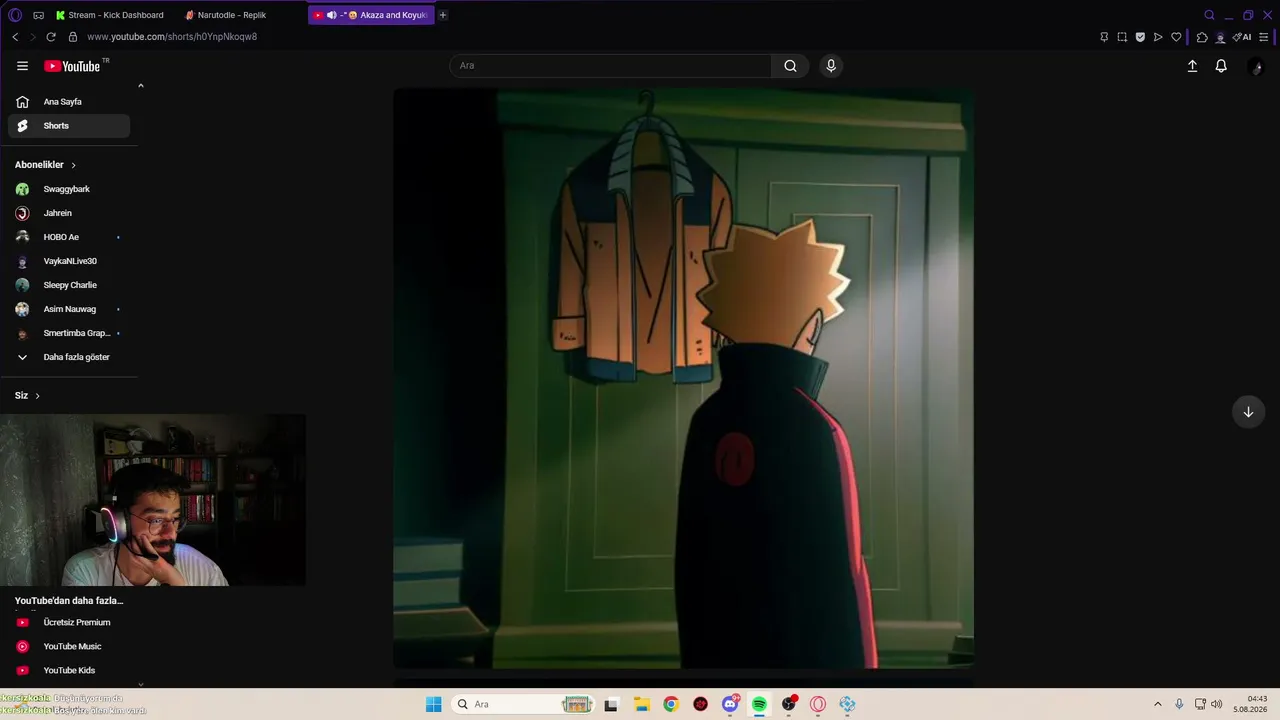Open the VaykaNLive30 subscription channel
This screenshot has height=720, width=1280.
[69, 261]
